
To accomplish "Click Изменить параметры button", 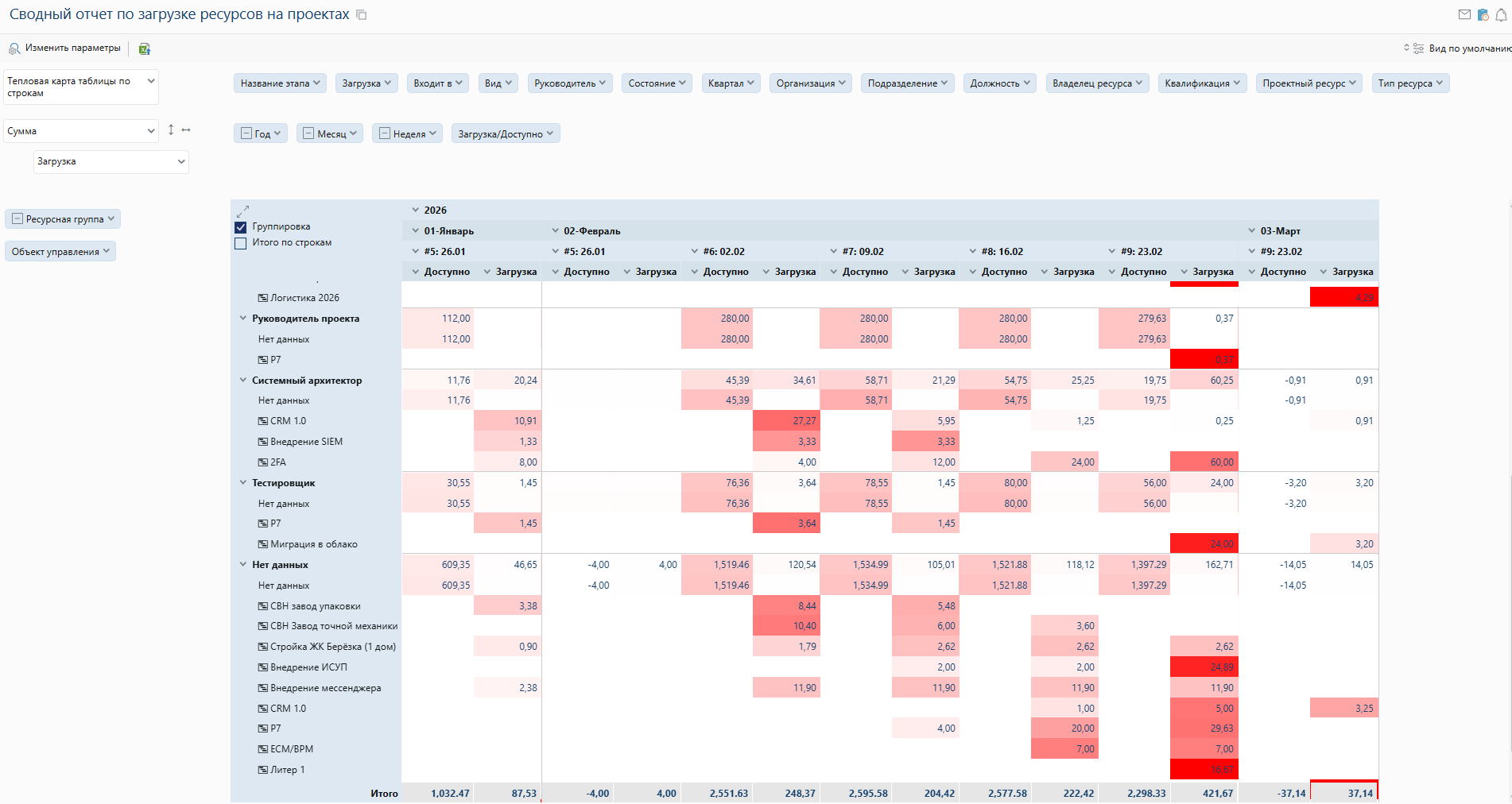I will tap(65, 48).
